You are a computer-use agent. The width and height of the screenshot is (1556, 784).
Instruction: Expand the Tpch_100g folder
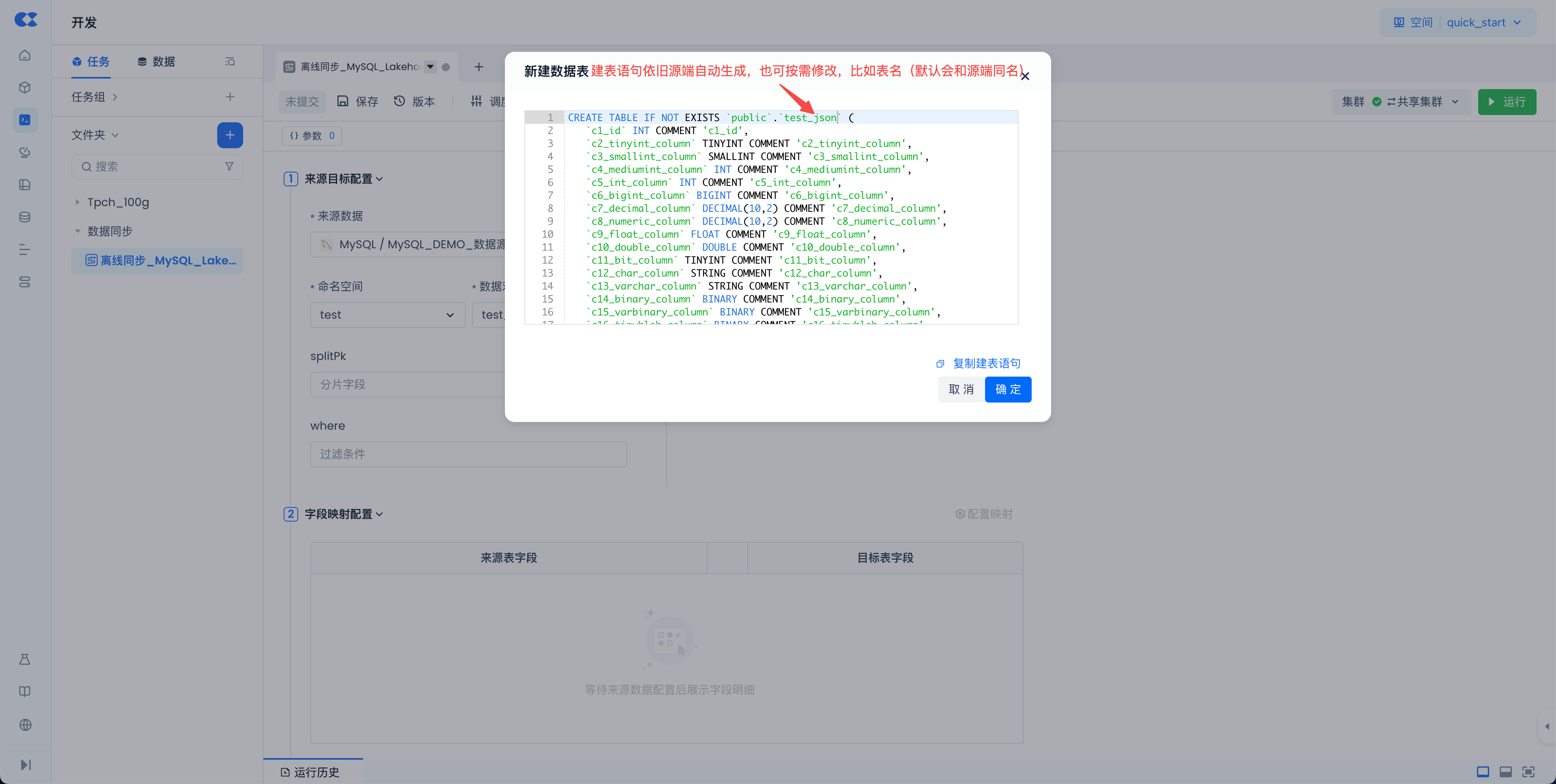click(x=77, y=202)
